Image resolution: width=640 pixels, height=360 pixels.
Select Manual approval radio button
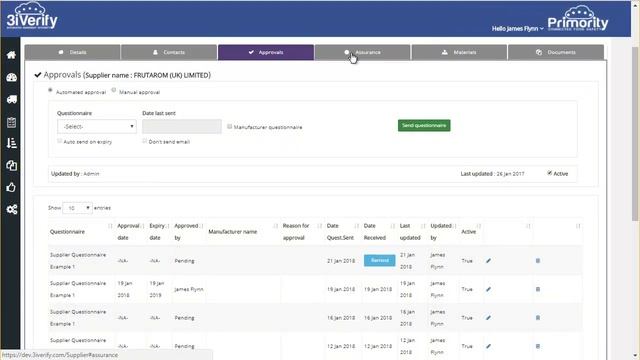point(114,90)
